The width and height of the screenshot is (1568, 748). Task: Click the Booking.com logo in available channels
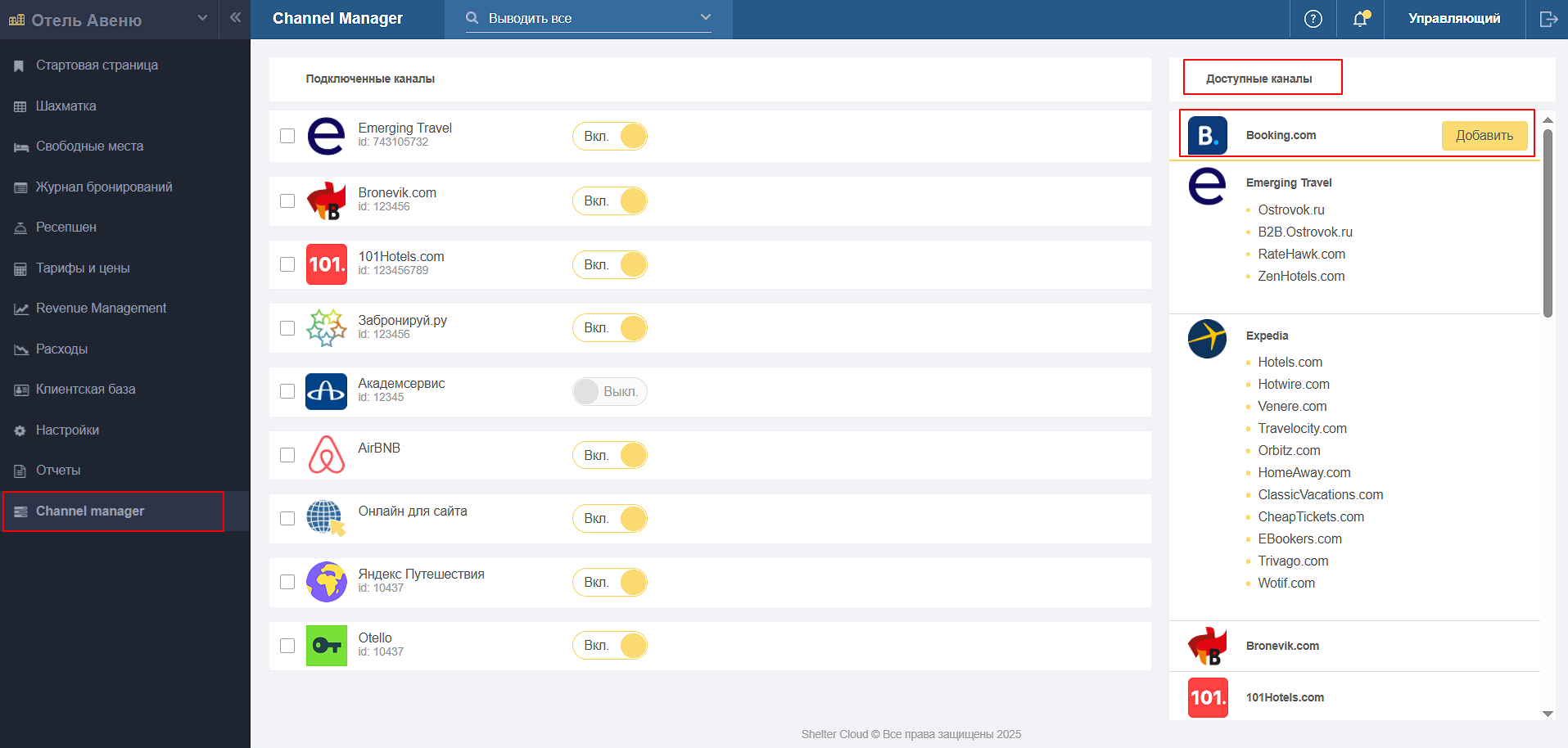click(1208, 135)
